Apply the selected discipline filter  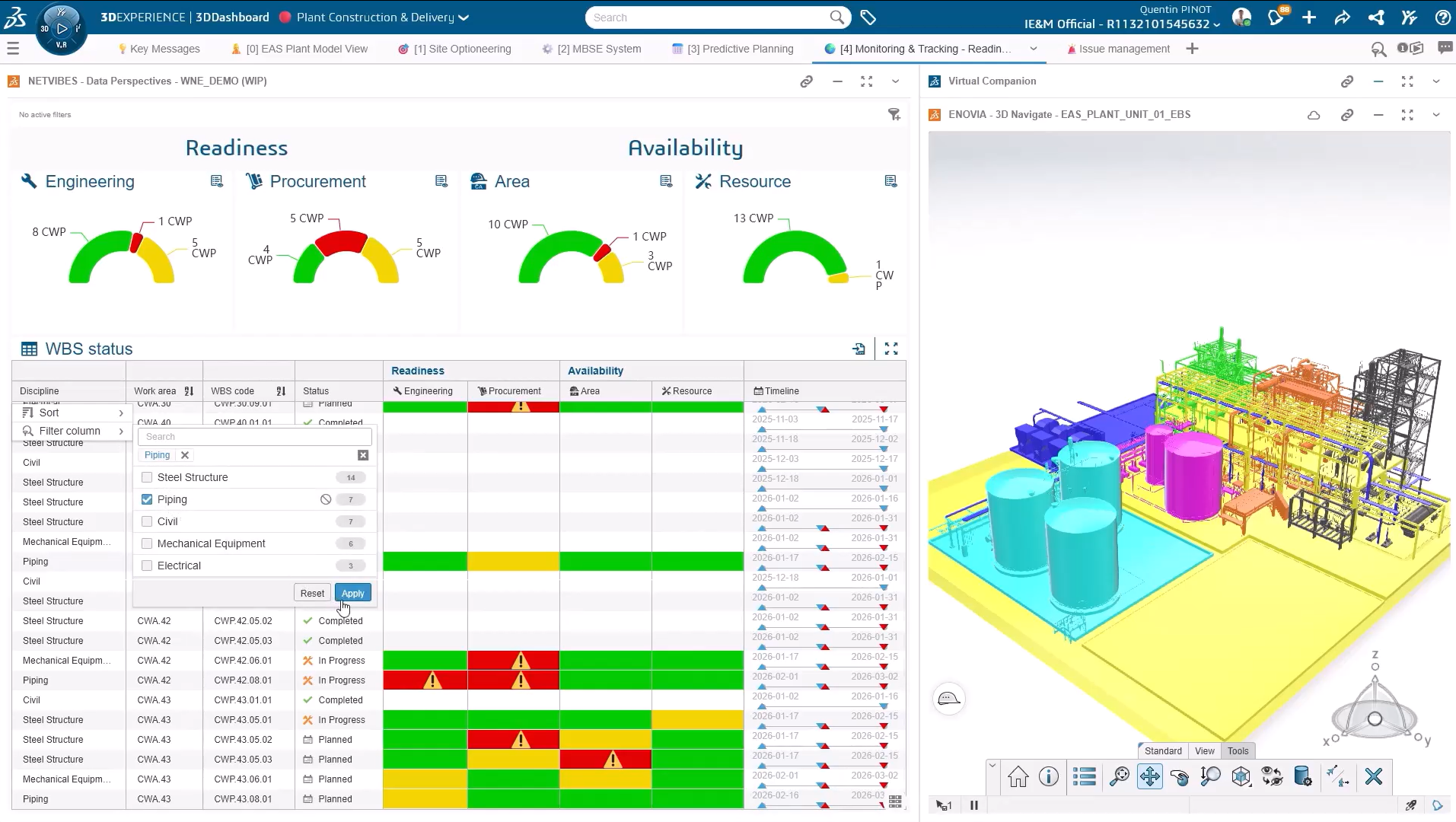click(x=352, y=593)
